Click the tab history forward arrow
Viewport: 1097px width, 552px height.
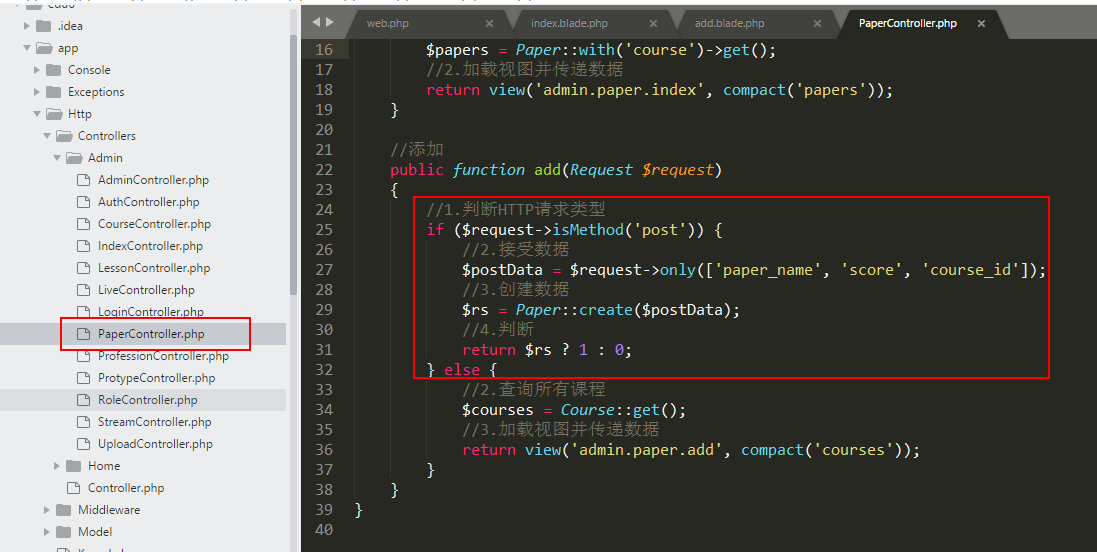(x=329, y=22)
